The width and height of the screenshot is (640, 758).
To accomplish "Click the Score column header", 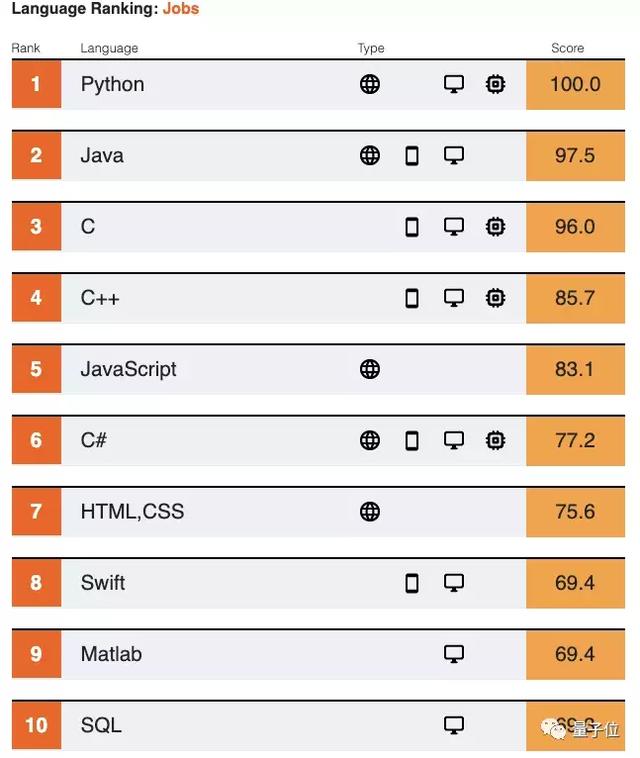I will point(567,48).
